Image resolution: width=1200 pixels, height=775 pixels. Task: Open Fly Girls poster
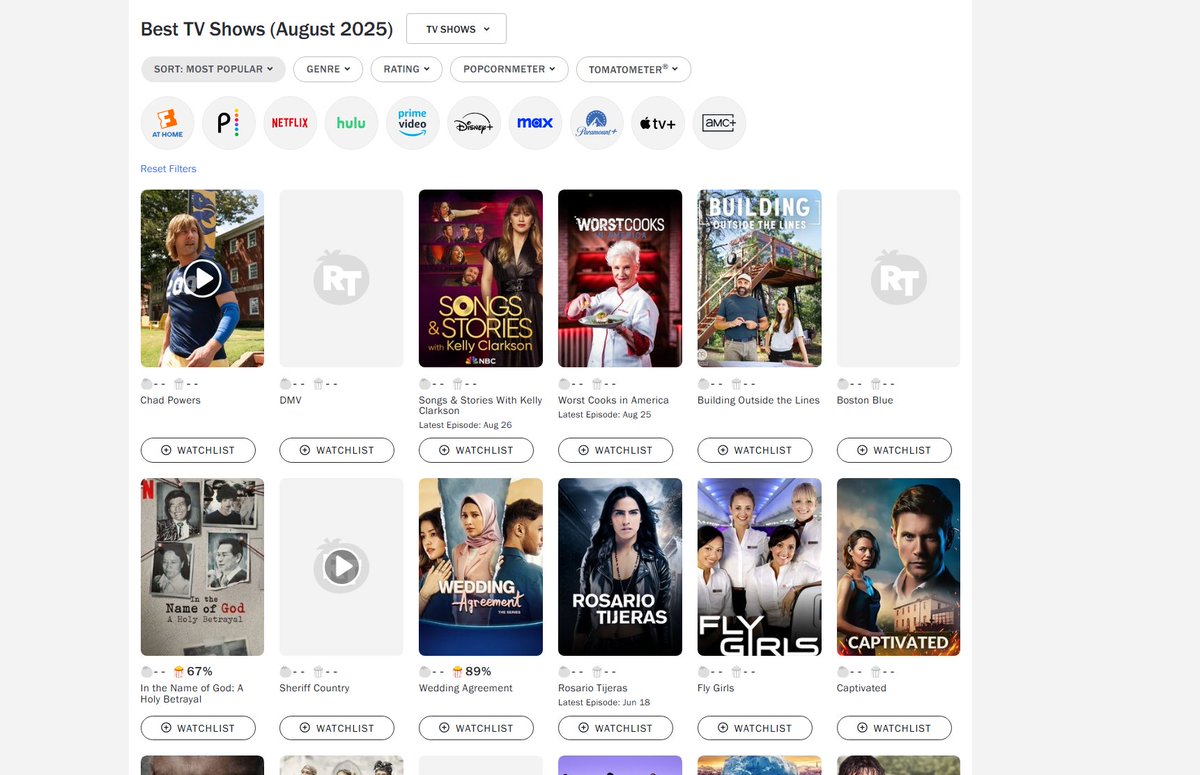coord(760,567)
